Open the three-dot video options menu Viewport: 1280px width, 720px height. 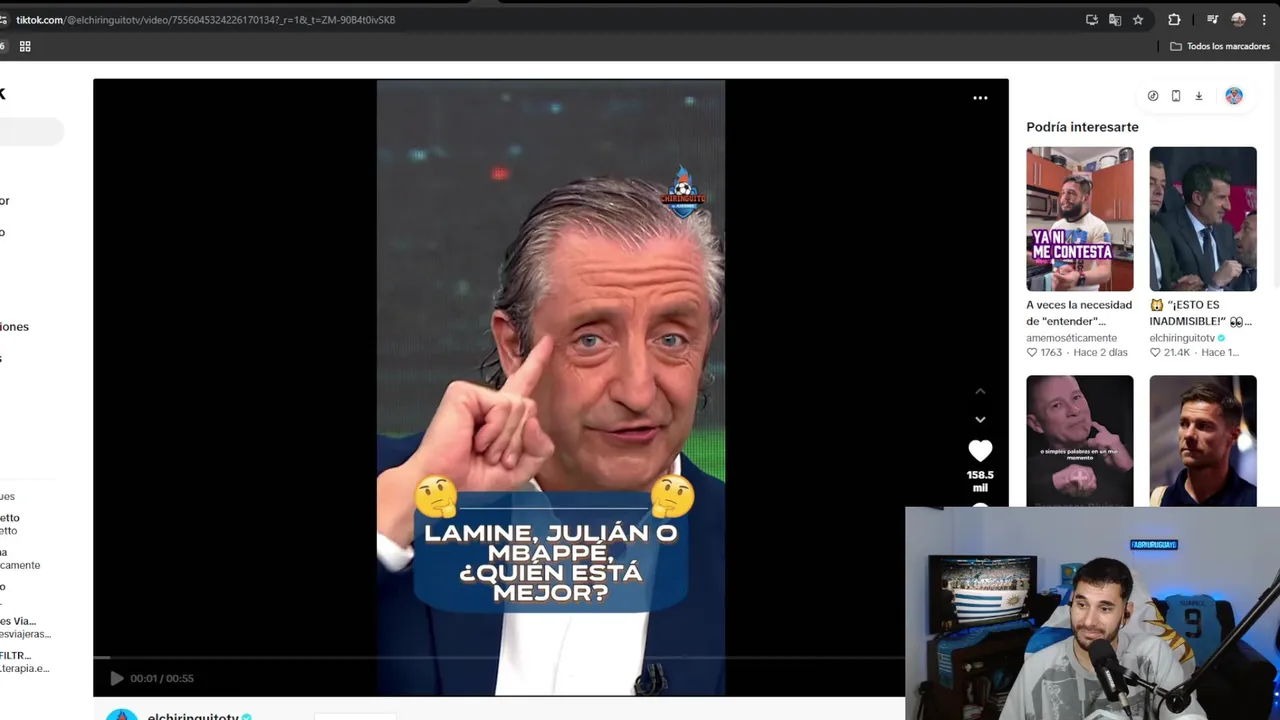tap(980, 98)
